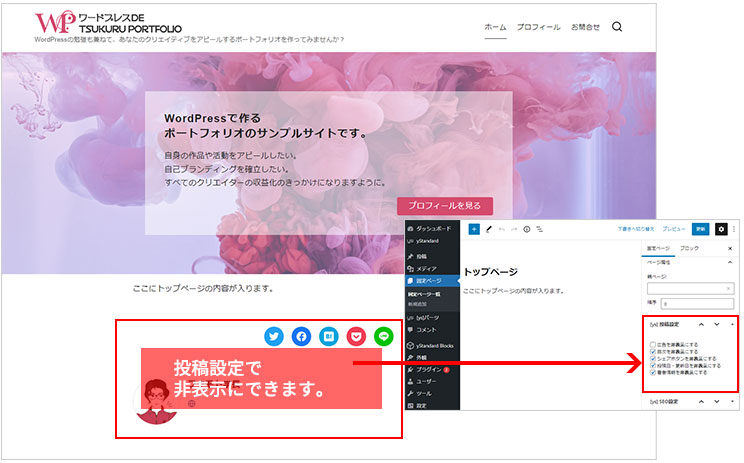Click editor paragraph ここにトップページの内容が入ります。
The height and width of the screenshot is (463, 744).
coord(513,291)
